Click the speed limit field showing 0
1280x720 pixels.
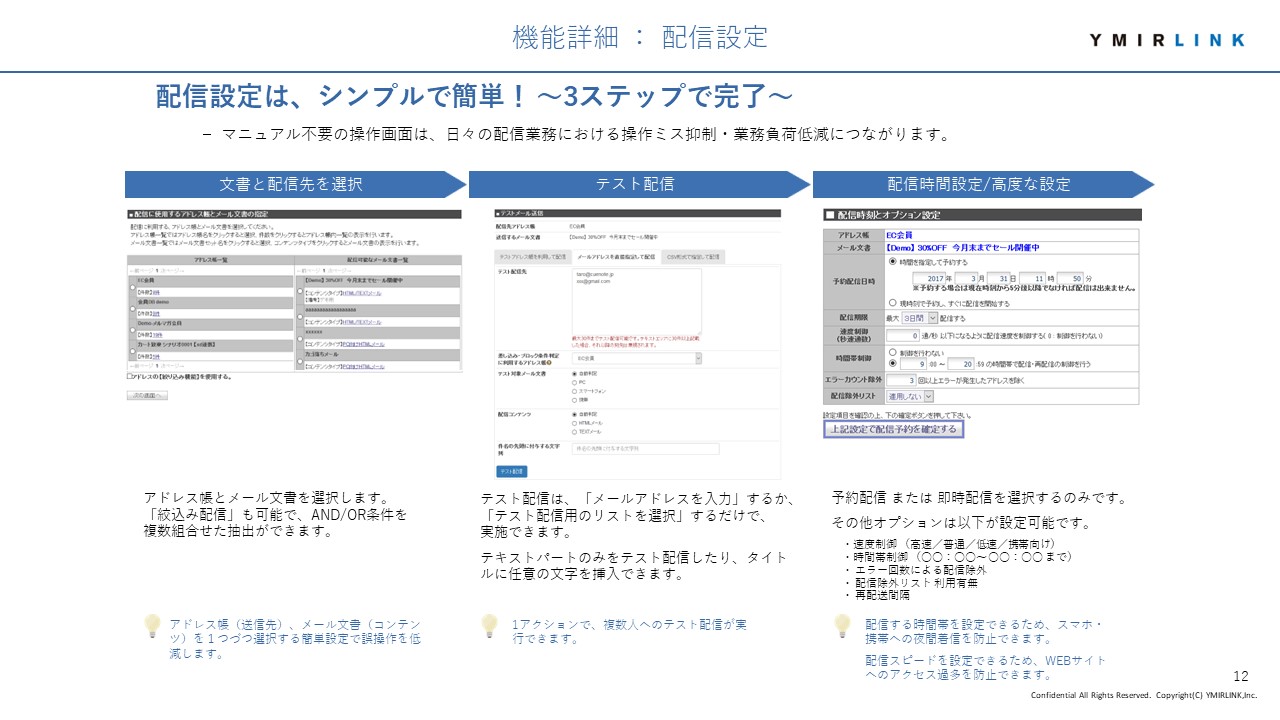pyautogui.click(x=902, y=336)
